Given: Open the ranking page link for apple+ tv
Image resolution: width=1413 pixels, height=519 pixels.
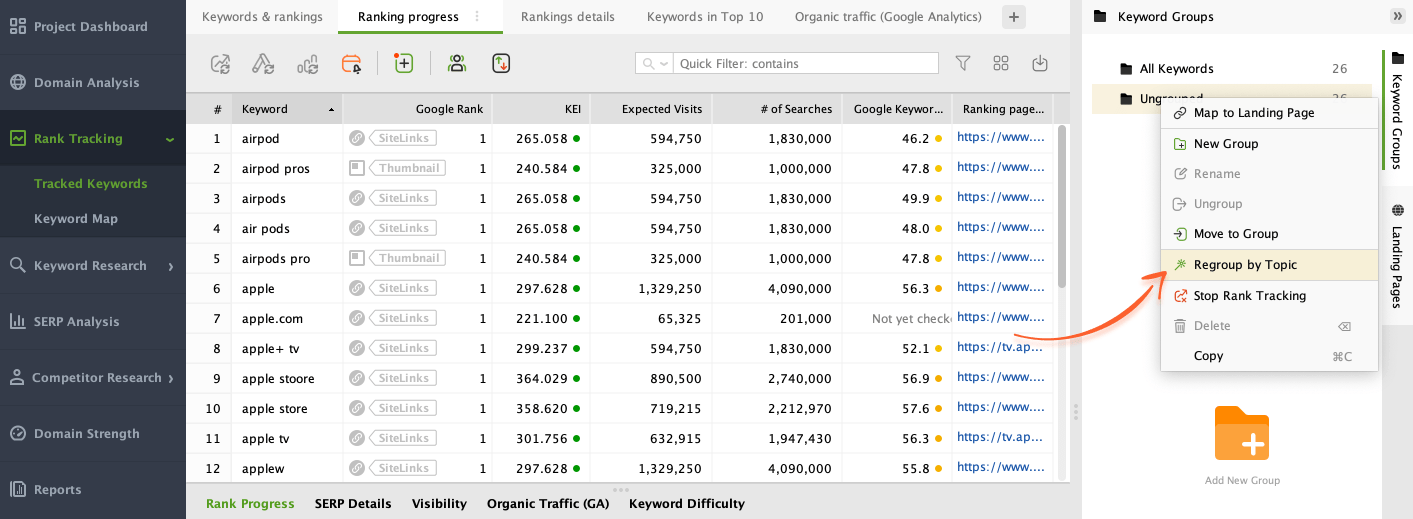Looking at the screenshot, I should (x=1001, y=347).
